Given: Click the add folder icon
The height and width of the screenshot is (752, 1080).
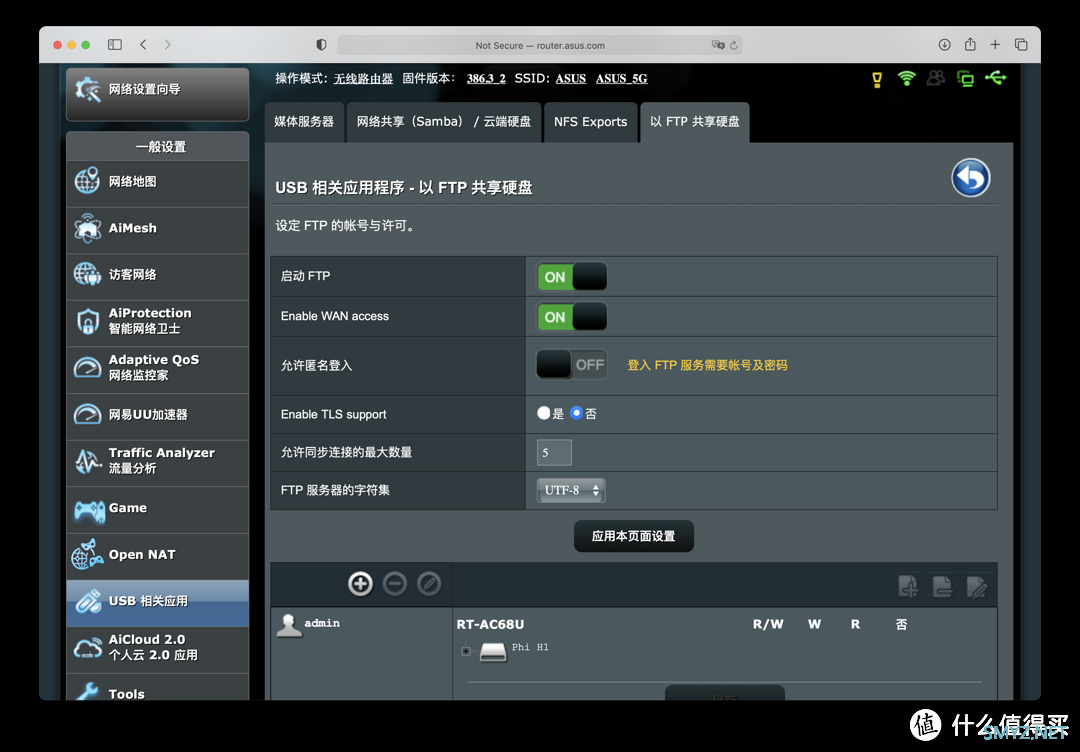Looking at the screenshot, I should (x=908, y=586).
